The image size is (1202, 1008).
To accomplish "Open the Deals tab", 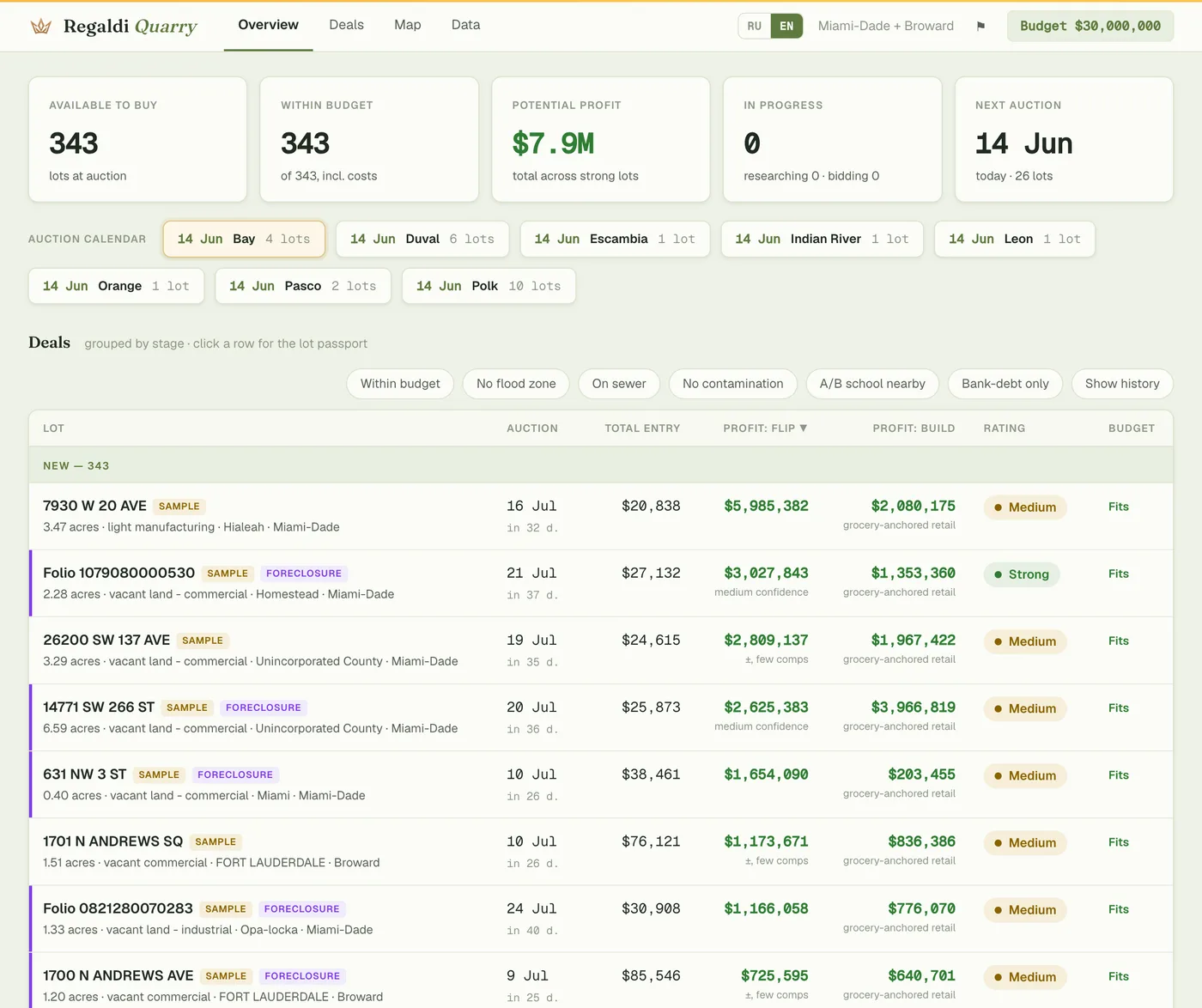I will point(346,25).
